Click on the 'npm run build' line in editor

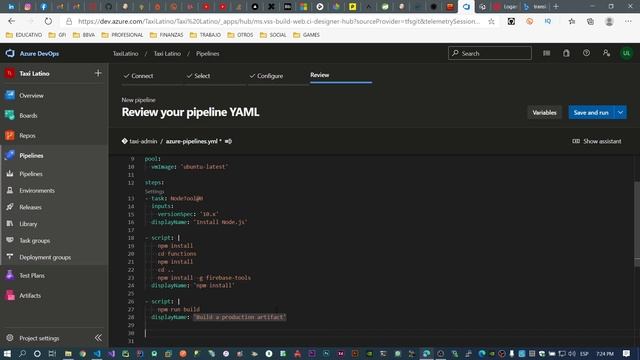178,309
